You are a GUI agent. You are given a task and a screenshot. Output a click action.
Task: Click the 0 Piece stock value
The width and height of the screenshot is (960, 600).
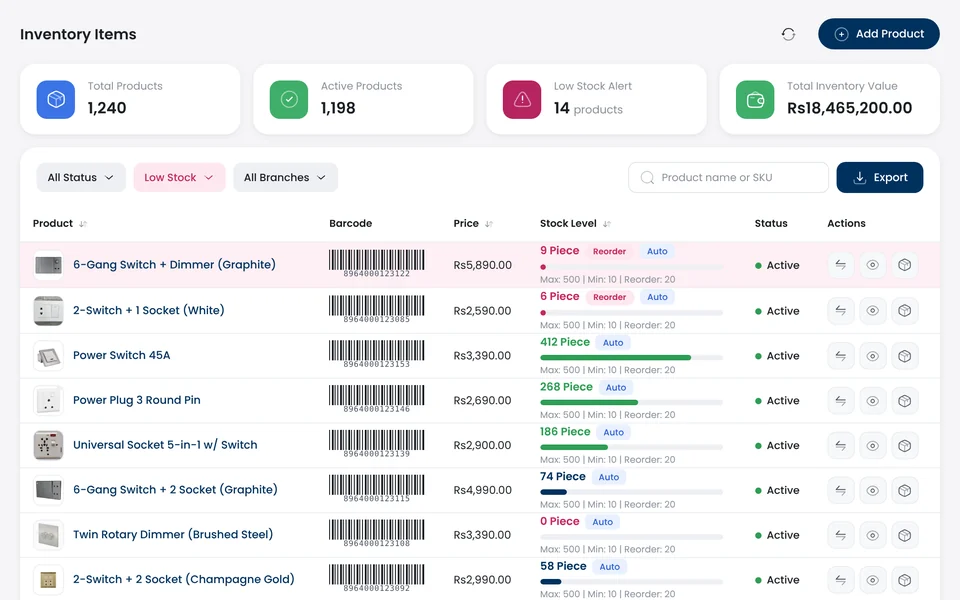pos(560,521)
